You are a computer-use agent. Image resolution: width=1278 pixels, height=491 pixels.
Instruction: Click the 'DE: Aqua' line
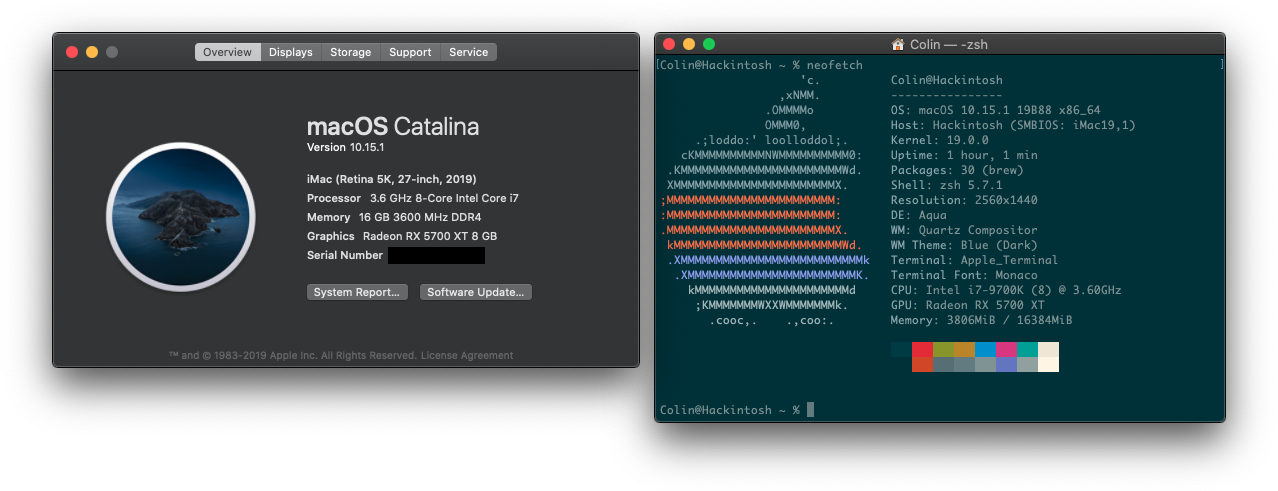[x=919, y=215]
